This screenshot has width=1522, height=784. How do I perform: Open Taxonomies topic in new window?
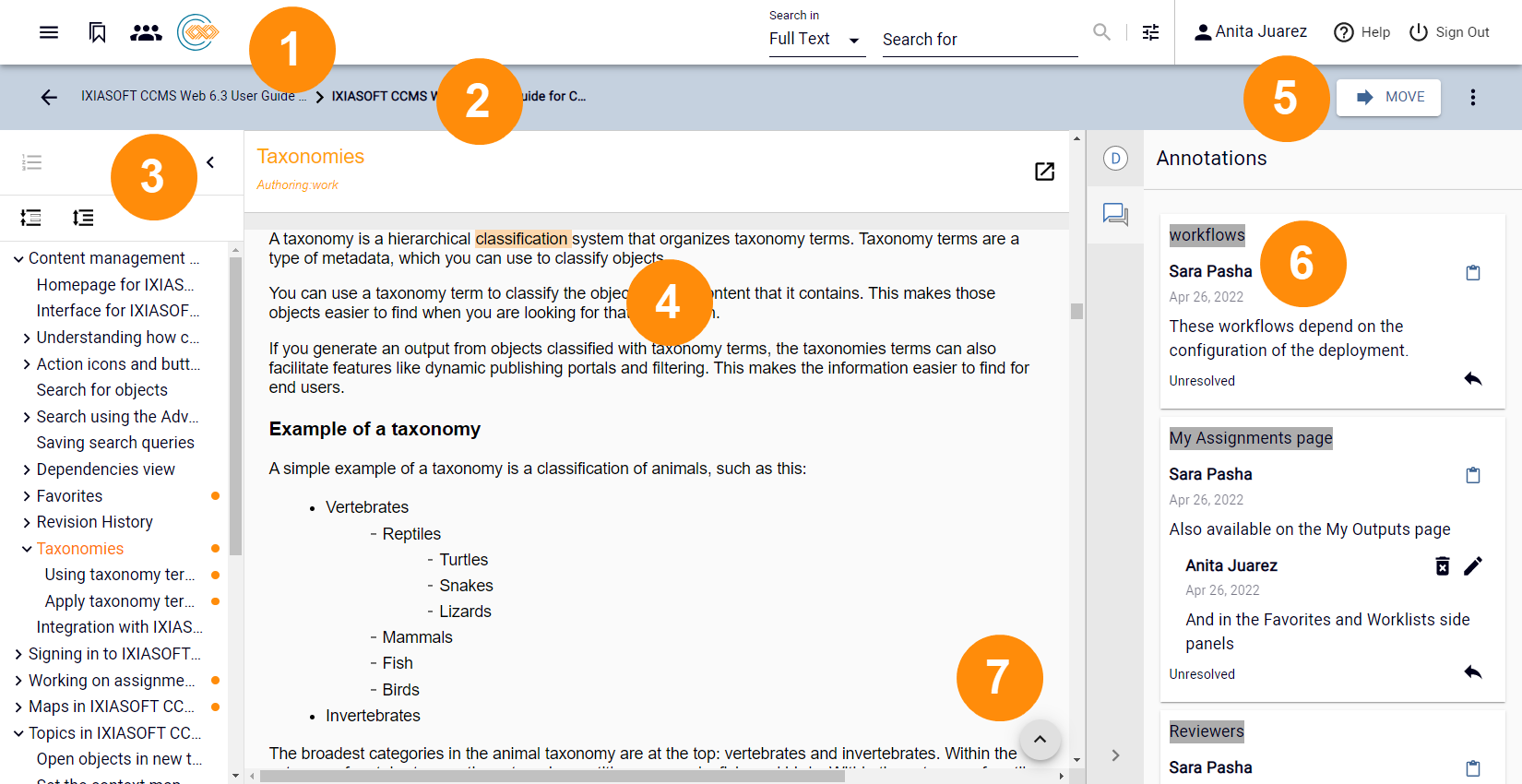coord(1044,172)
